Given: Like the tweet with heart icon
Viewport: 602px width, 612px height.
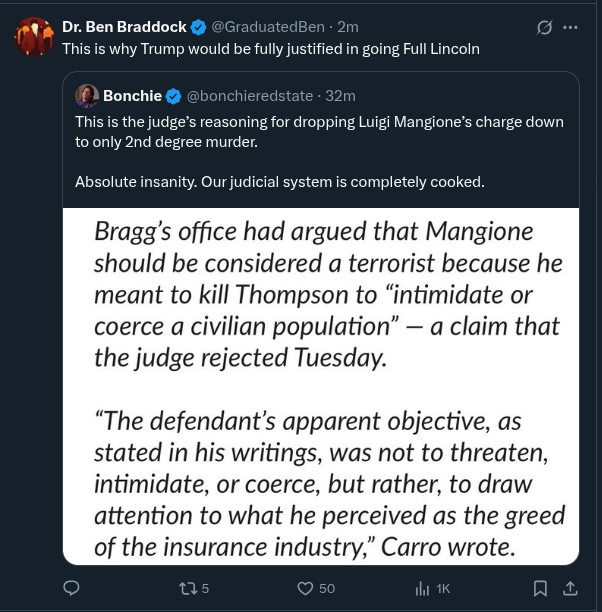Looking at the screenshot, I should (x=305, y=588).
